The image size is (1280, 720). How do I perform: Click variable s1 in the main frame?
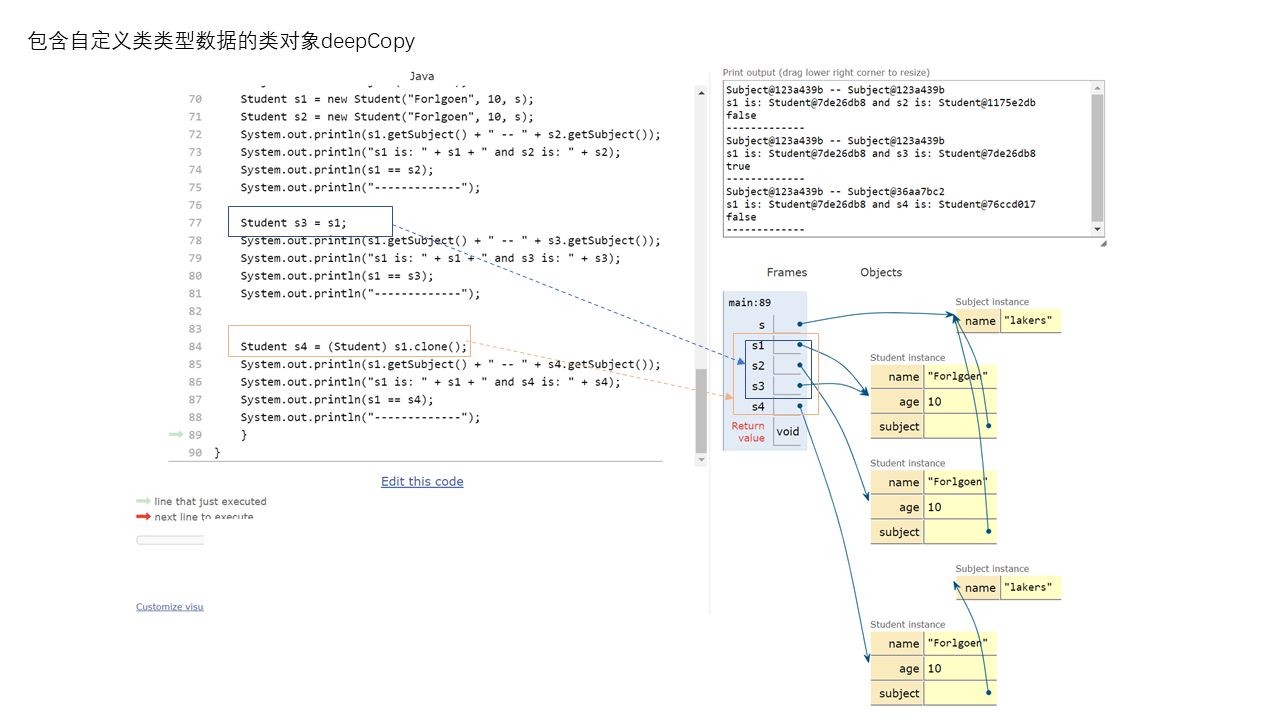758,346
